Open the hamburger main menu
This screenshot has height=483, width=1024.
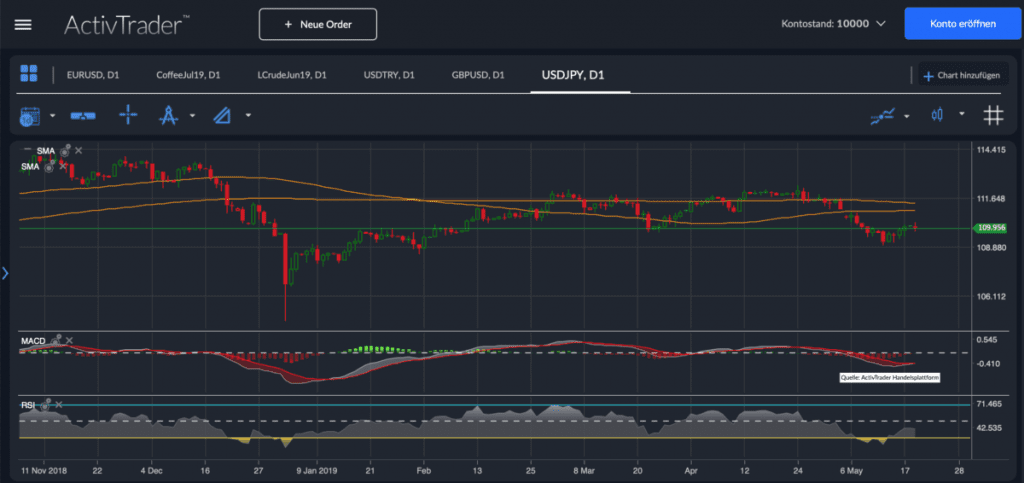tap(23, 25)
